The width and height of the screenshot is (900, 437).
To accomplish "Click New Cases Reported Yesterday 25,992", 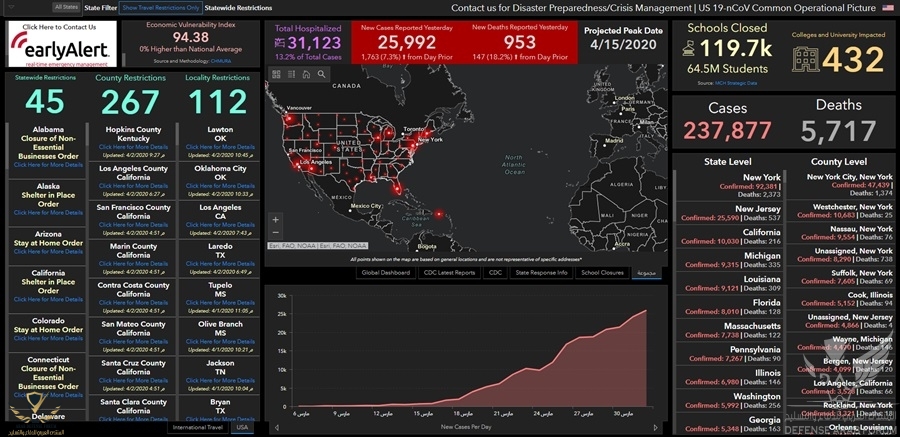I will pyautogui.click(x=406, y=42).
